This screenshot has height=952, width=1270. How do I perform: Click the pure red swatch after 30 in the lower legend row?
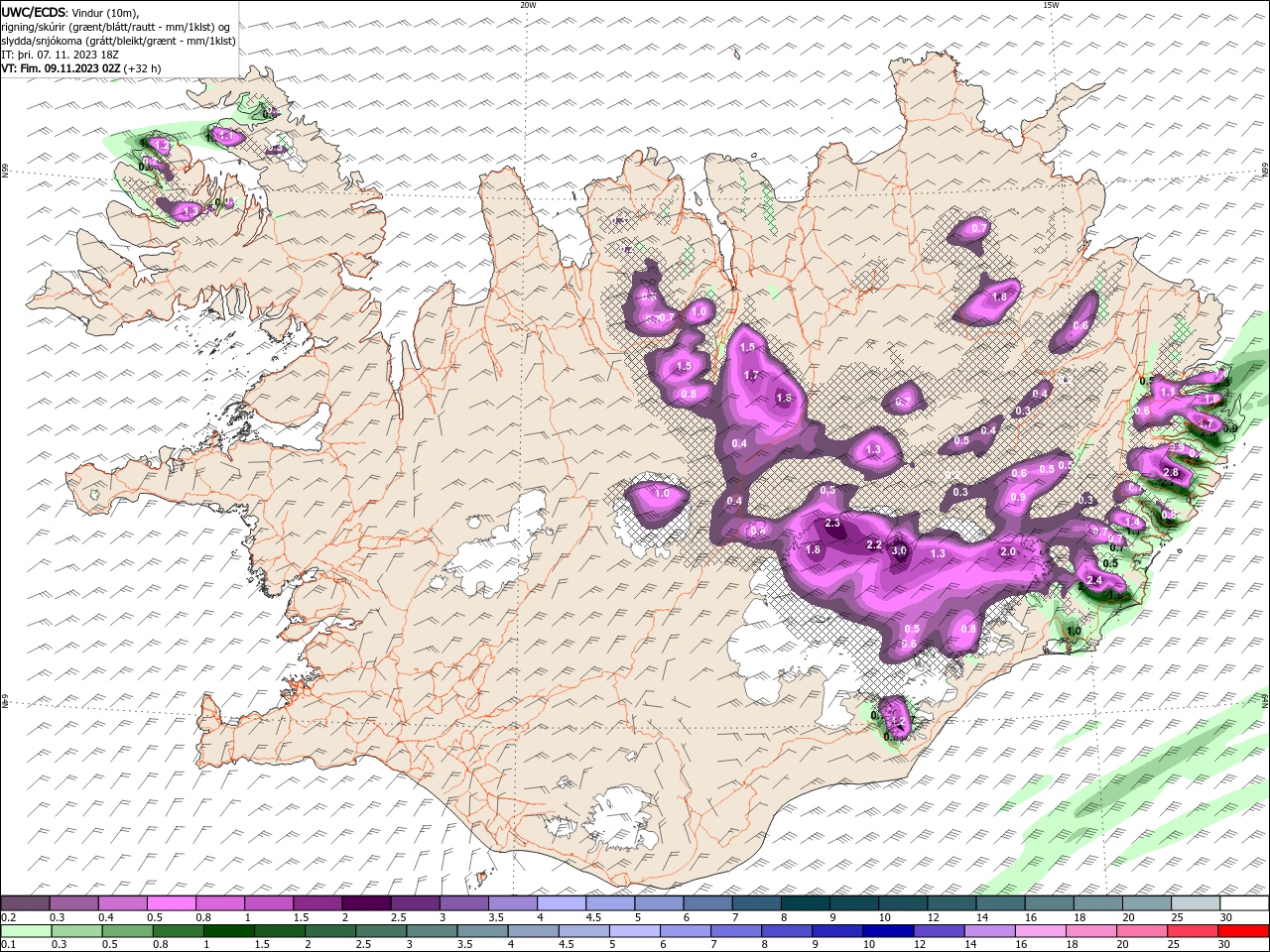click(x=1244, y=931)
